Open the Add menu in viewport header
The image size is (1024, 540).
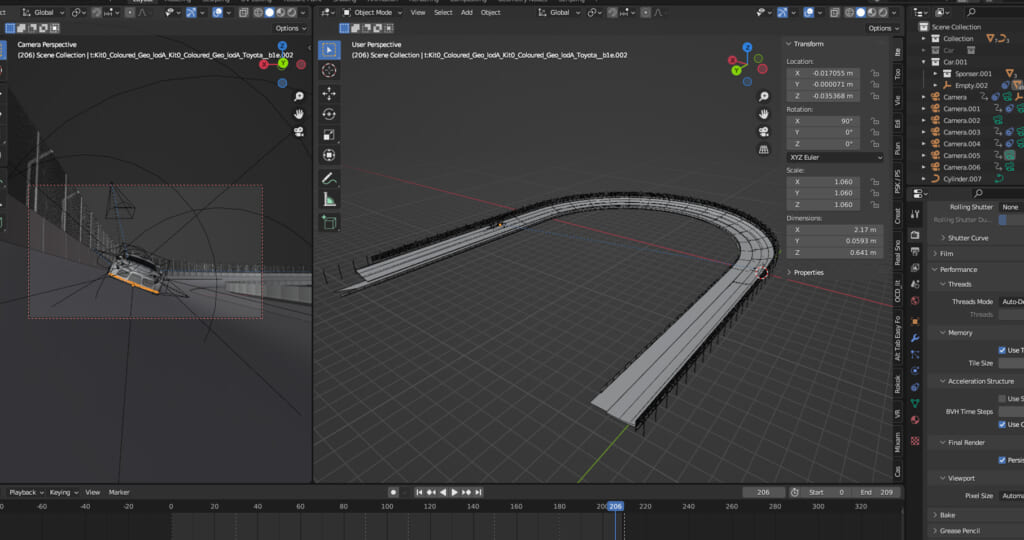coord(466,13)
